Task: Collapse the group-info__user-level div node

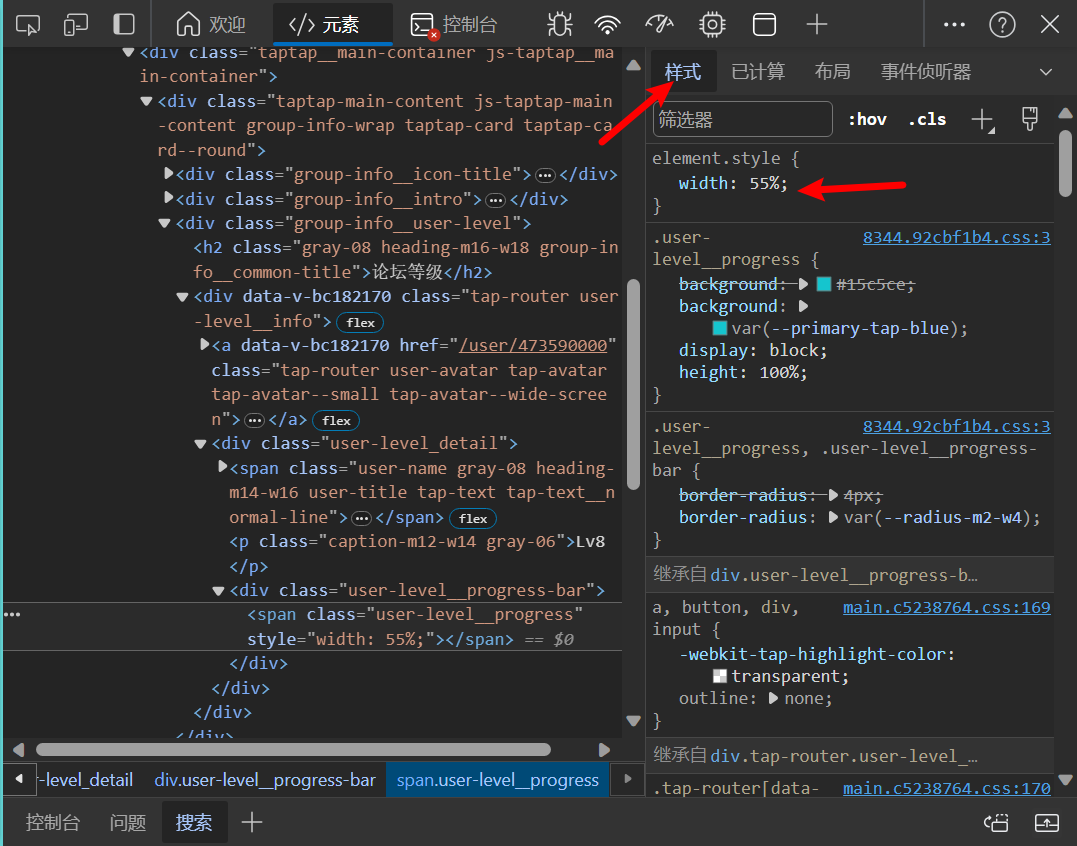Action: point(164,223)
